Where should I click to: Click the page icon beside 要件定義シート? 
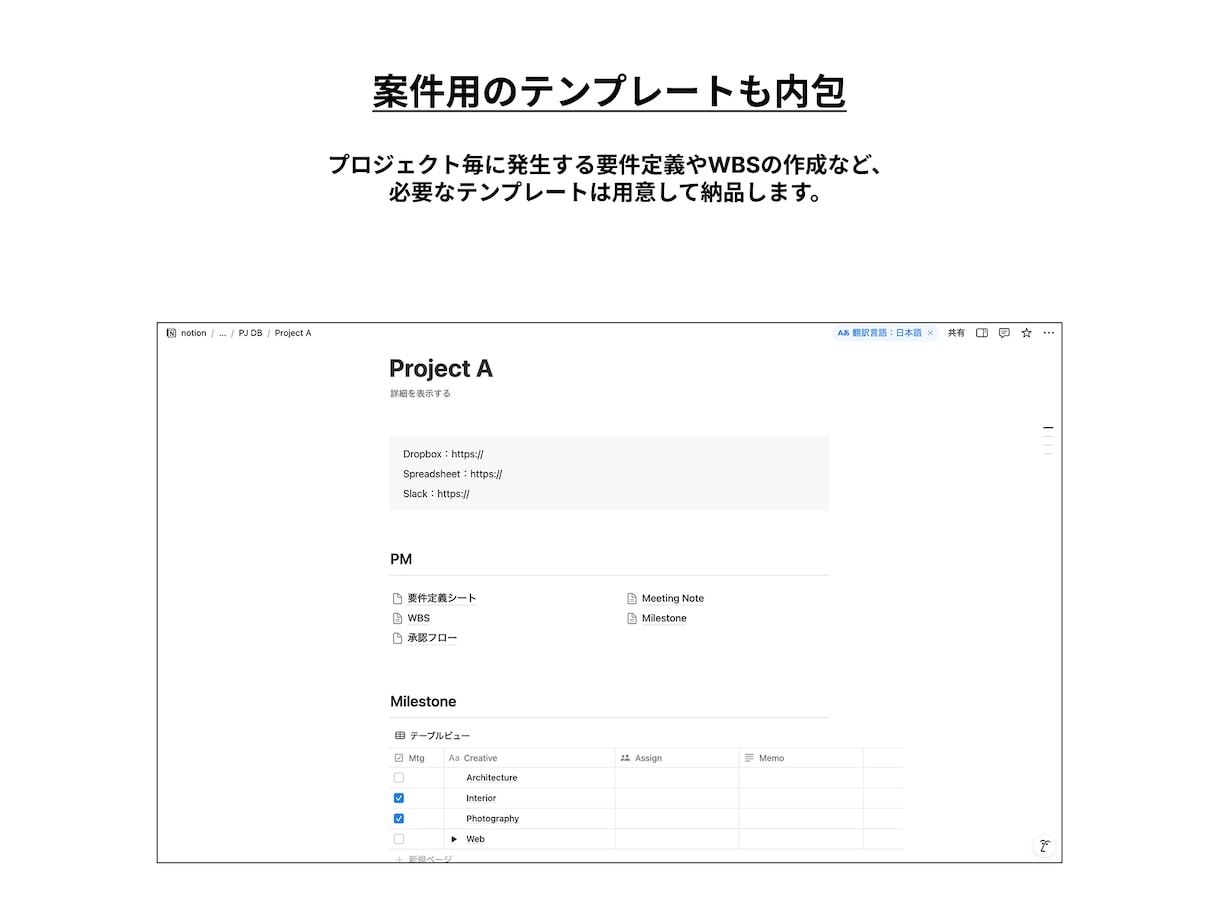[x=397, y=599]
